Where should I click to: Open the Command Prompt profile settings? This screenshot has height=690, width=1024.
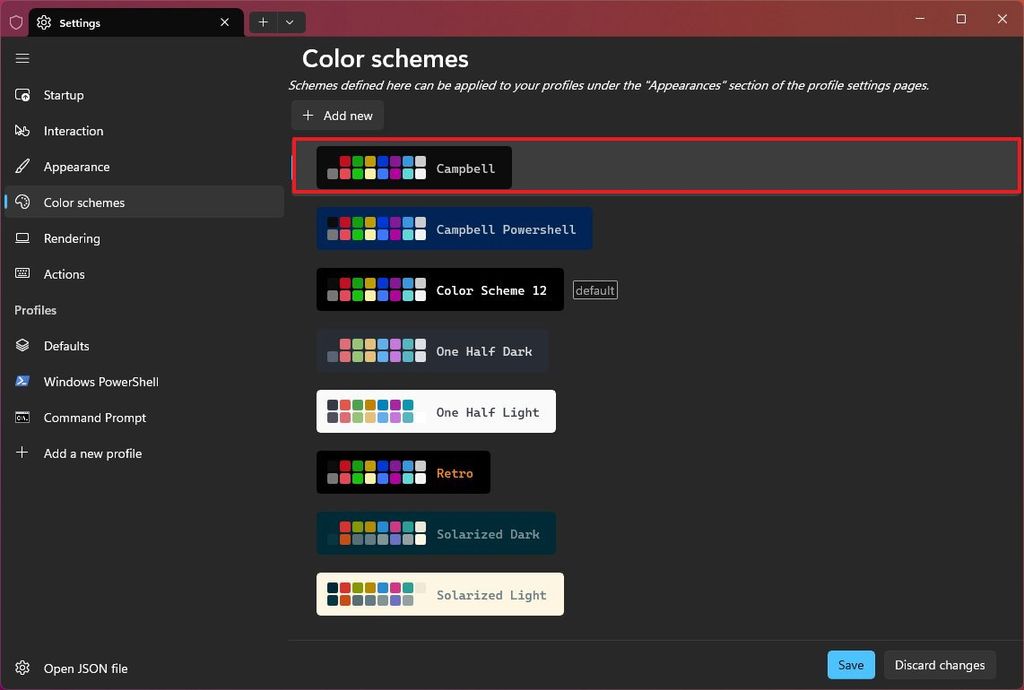click(x=95, y=417)
